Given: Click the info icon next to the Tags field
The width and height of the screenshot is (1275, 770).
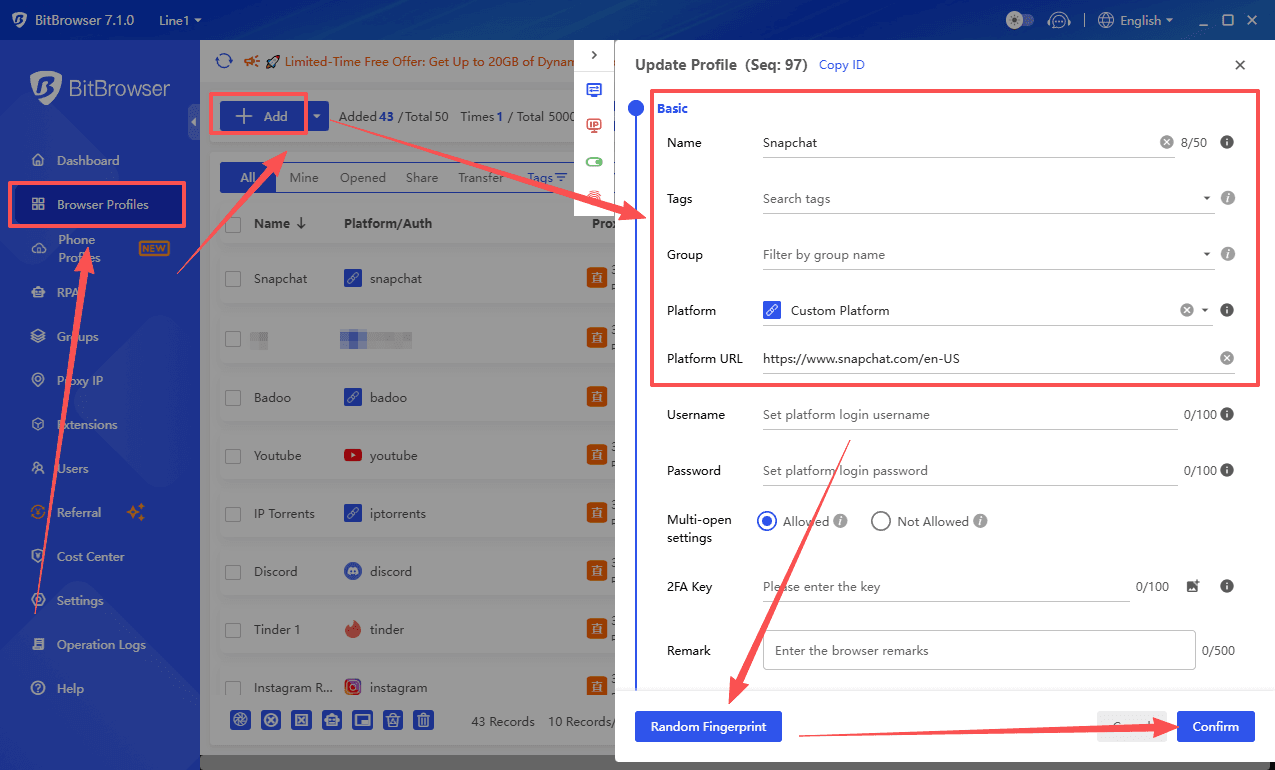Looking at the screenshot, I should pyautogui.click(x=1228, y=199).
